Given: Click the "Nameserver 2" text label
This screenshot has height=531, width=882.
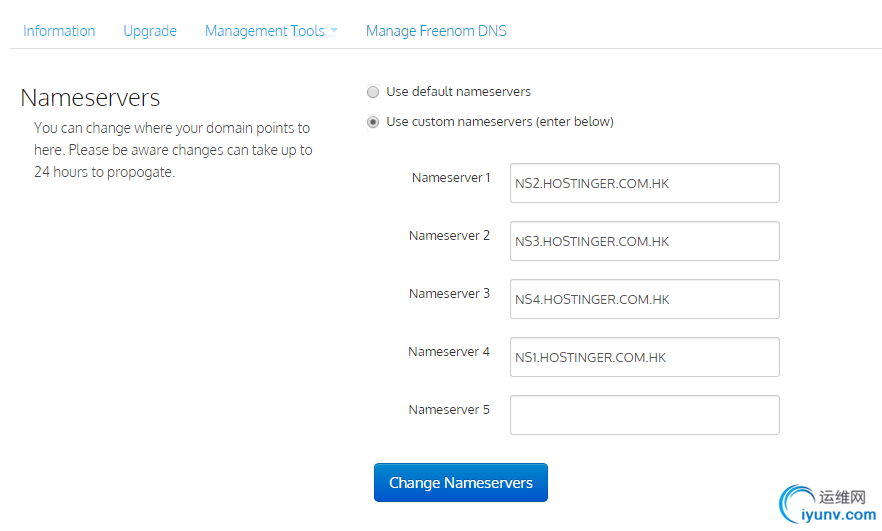Looking at the screenshot, I should pyautogui.click(x=449, y=236).
